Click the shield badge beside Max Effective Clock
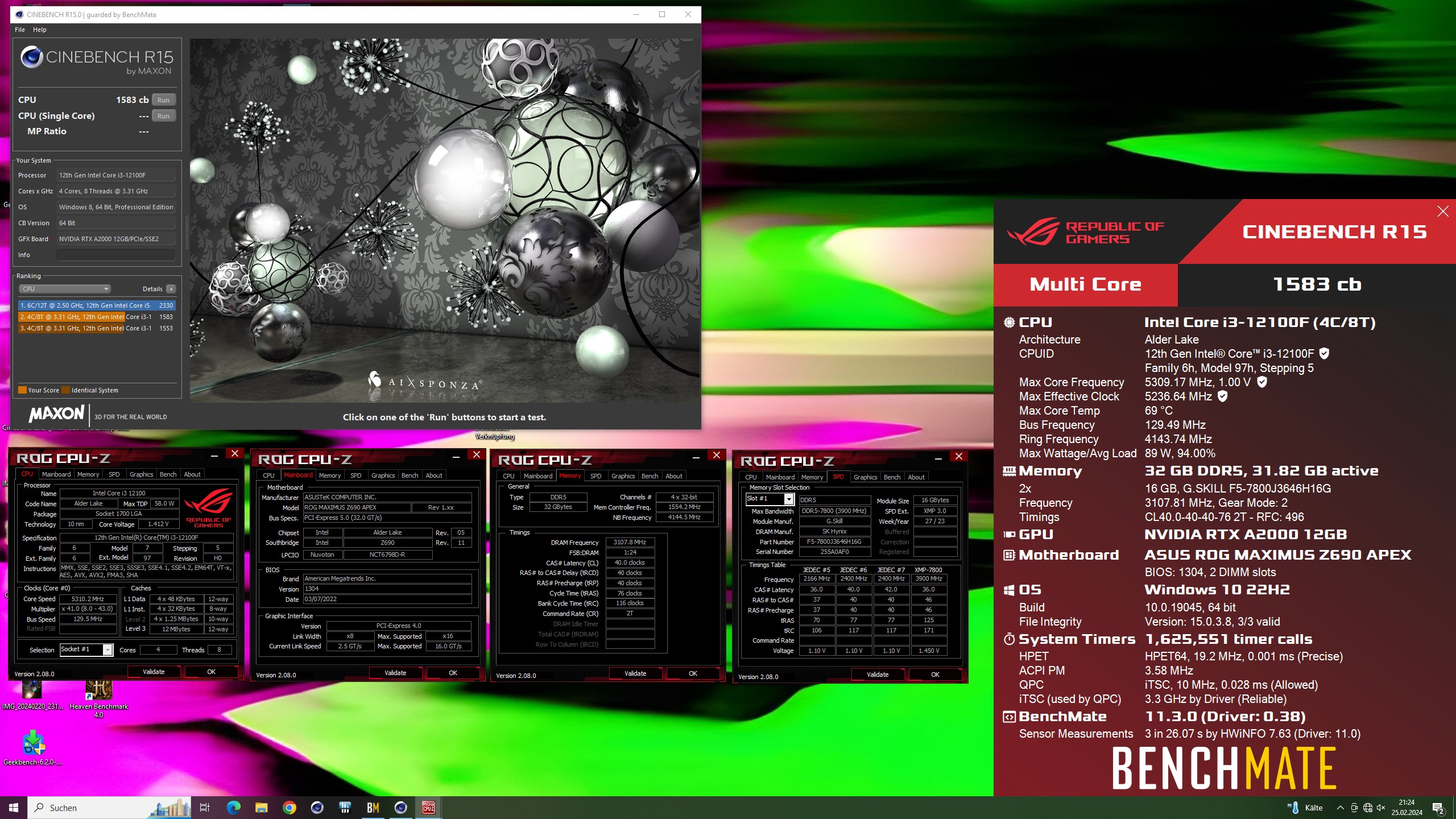 pos(1223,396)
